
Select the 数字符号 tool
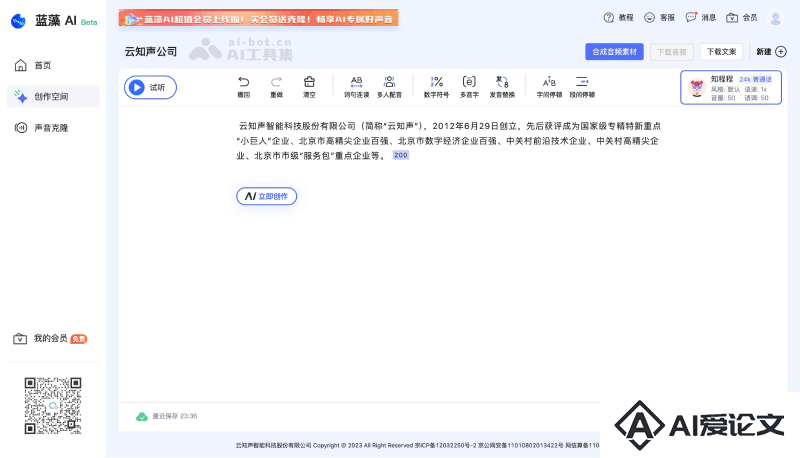point(436,86)
